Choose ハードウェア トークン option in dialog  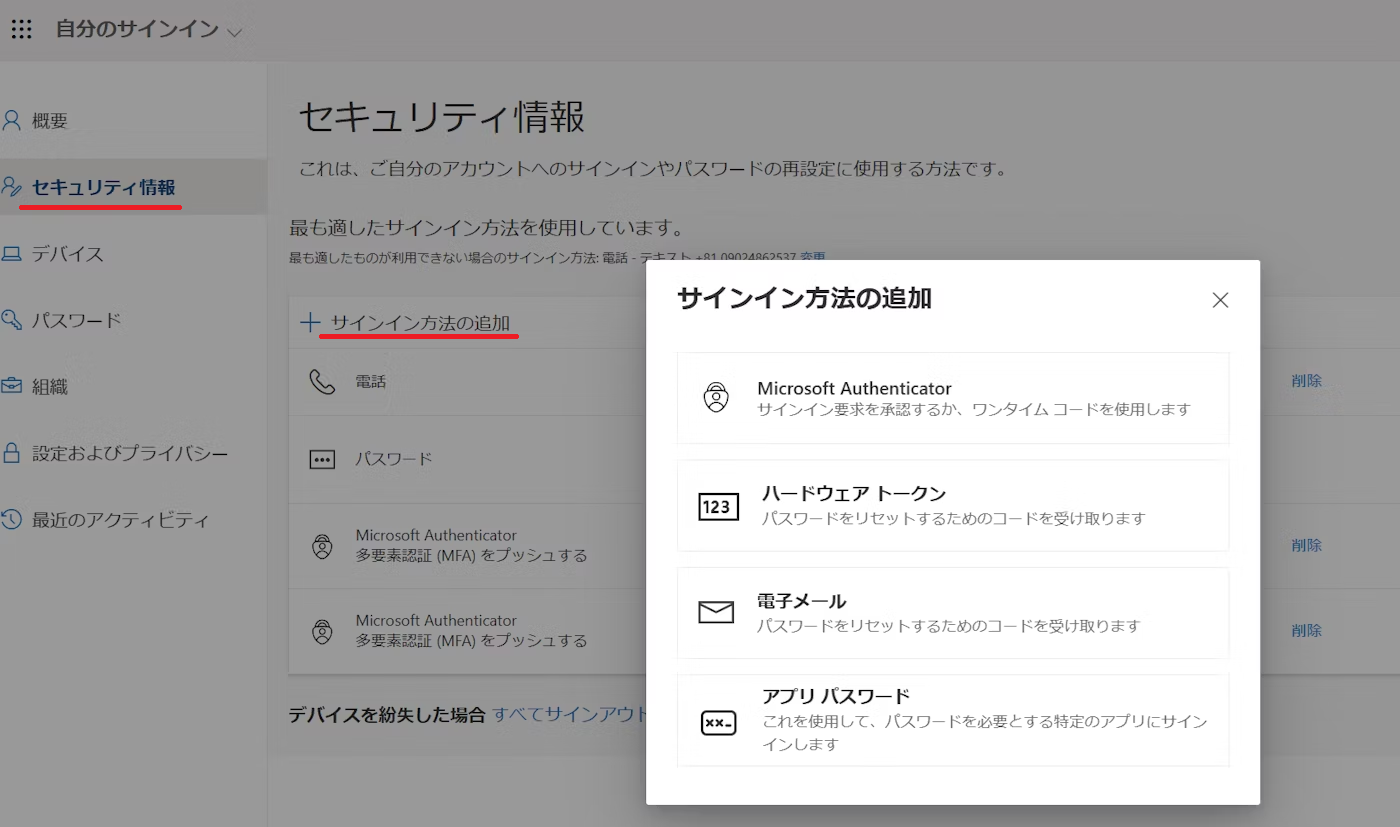(x=953, y=505)
